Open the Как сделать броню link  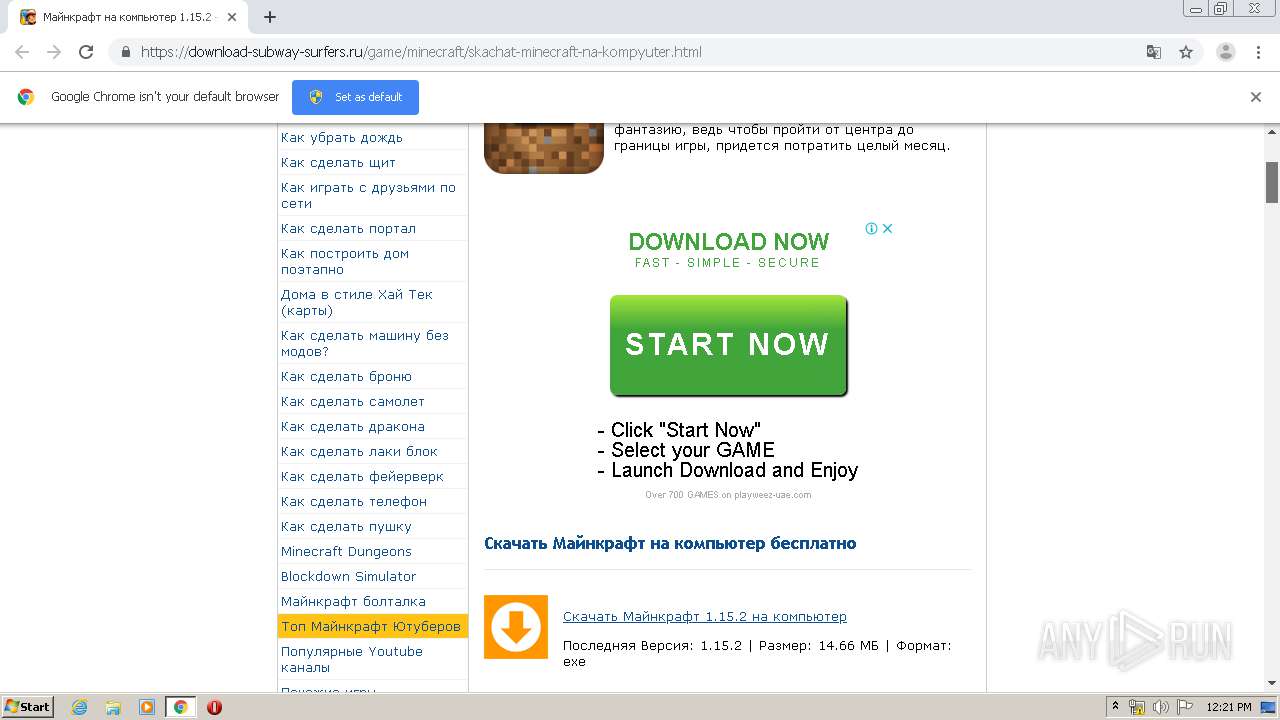point(346,376)
